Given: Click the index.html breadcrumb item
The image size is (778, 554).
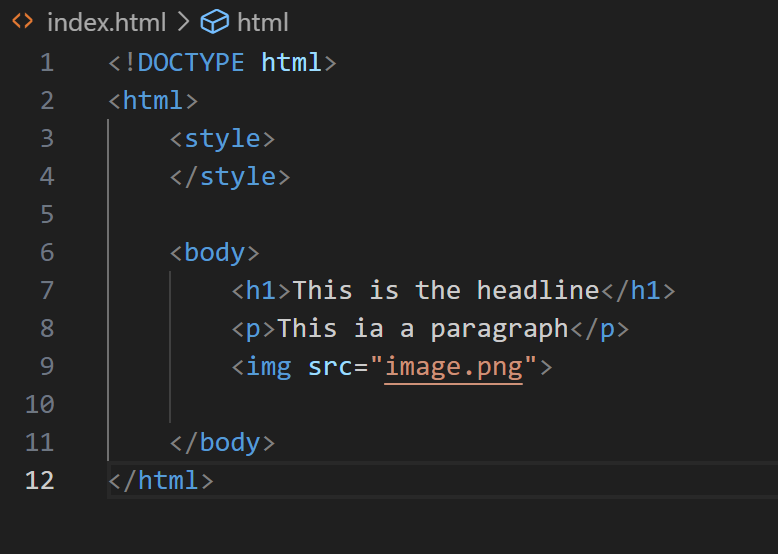Looking at the screenshot, I should click(106, 22).
